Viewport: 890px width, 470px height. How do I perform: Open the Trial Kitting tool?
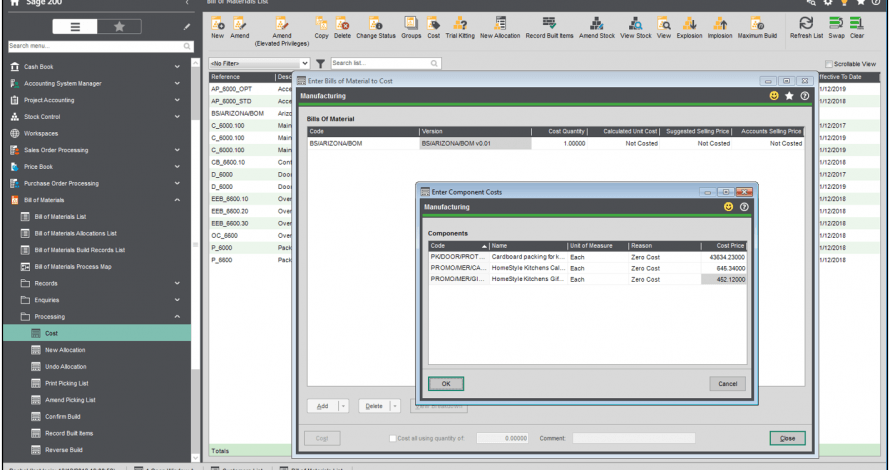tap(460, 28)
